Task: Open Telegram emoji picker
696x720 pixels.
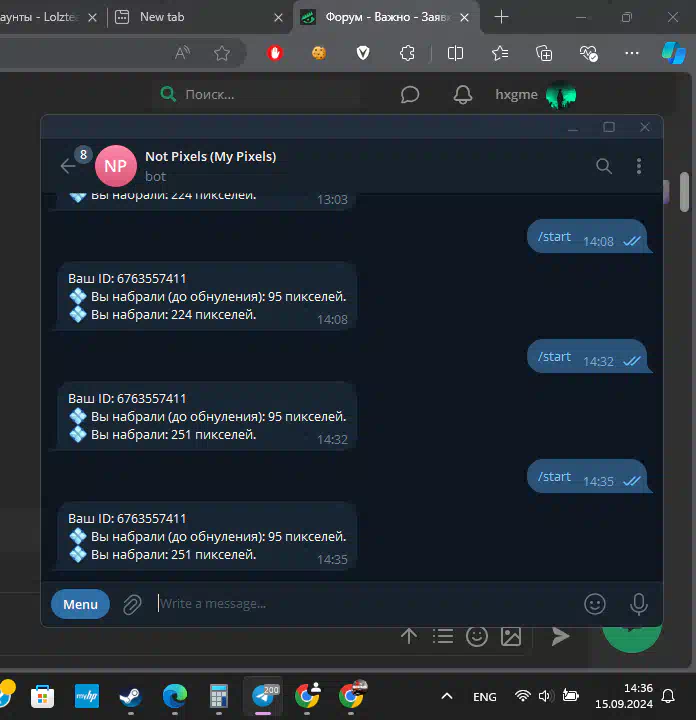Action: [x=595, y=604]
